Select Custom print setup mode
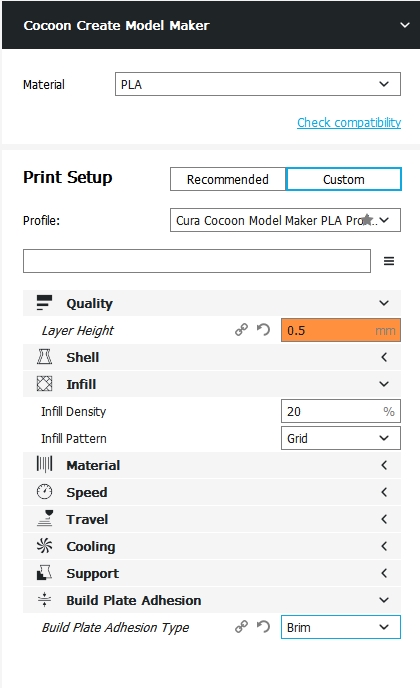This screenshot has height=688, width=420. coord(344,179)
